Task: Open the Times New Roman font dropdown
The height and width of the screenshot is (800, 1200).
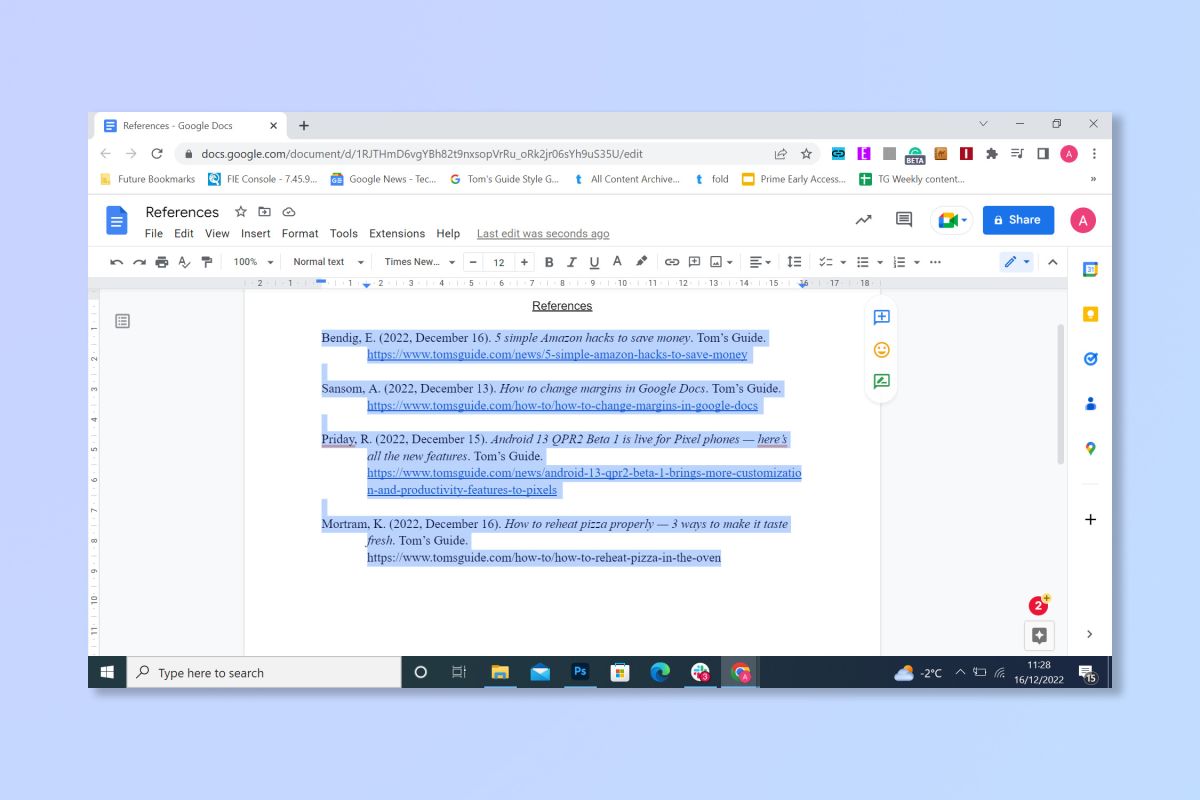Action: (x=420, y=262)
